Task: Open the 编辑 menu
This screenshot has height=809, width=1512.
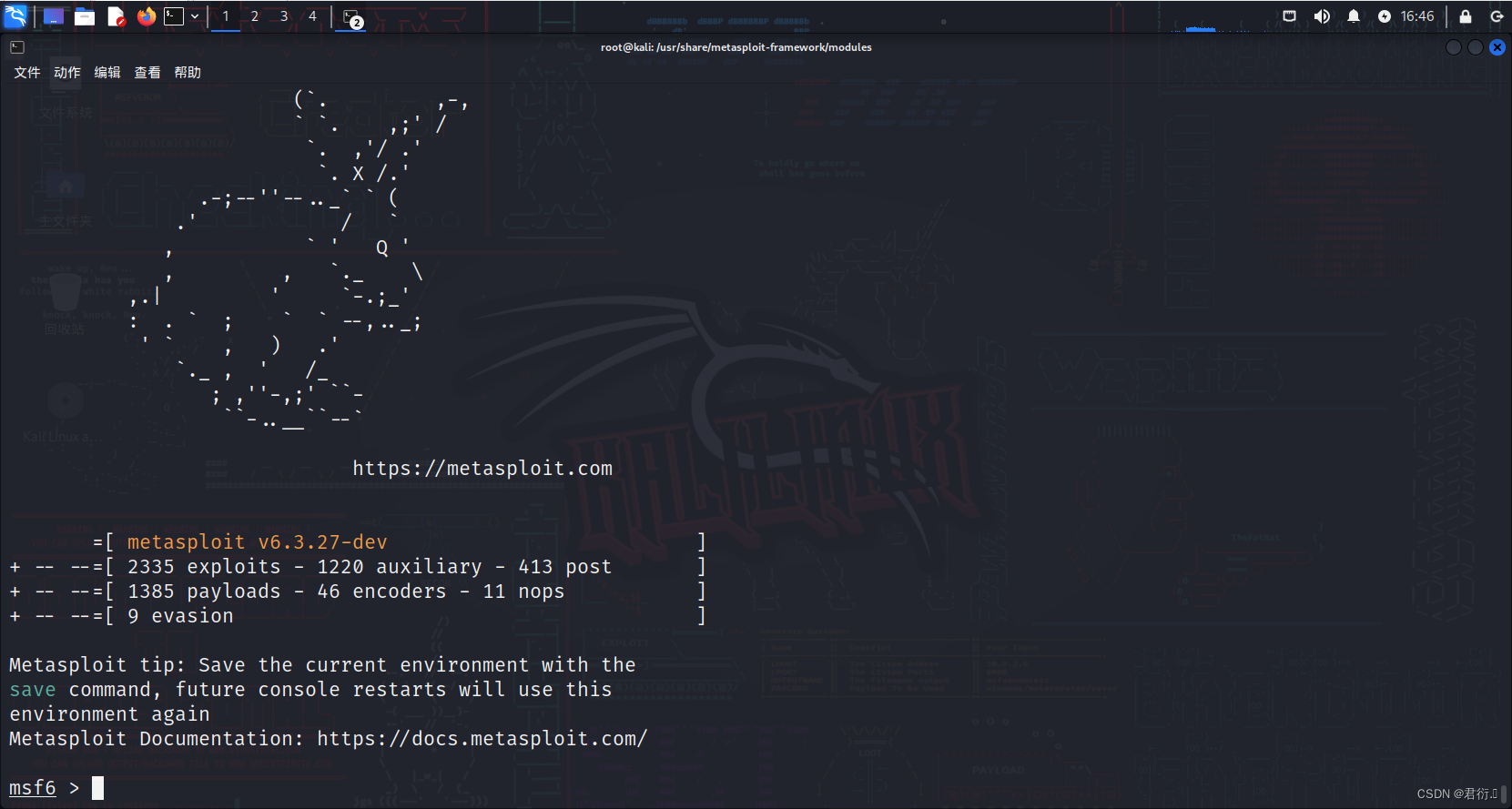Action: coord(107,73)
